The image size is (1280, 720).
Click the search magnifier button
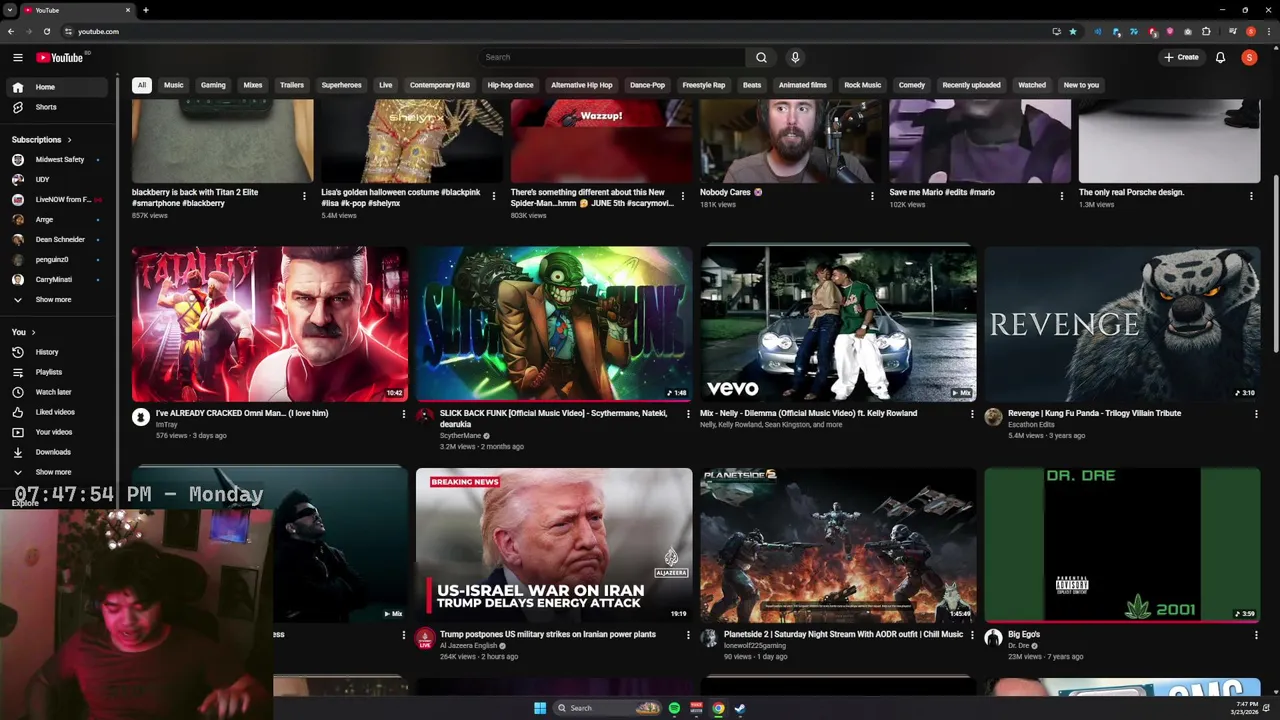[x=761, y=57]
